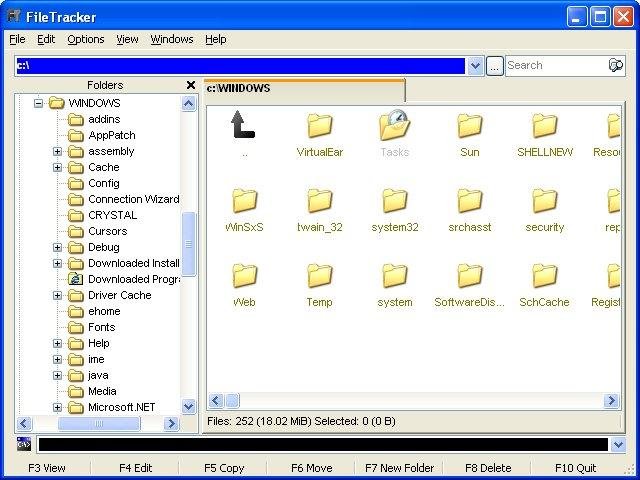Image resolution: width=640 pixels, height=480 pixels.
Task: Collapse the WINDOWS tree node
Action: point(38,103)
